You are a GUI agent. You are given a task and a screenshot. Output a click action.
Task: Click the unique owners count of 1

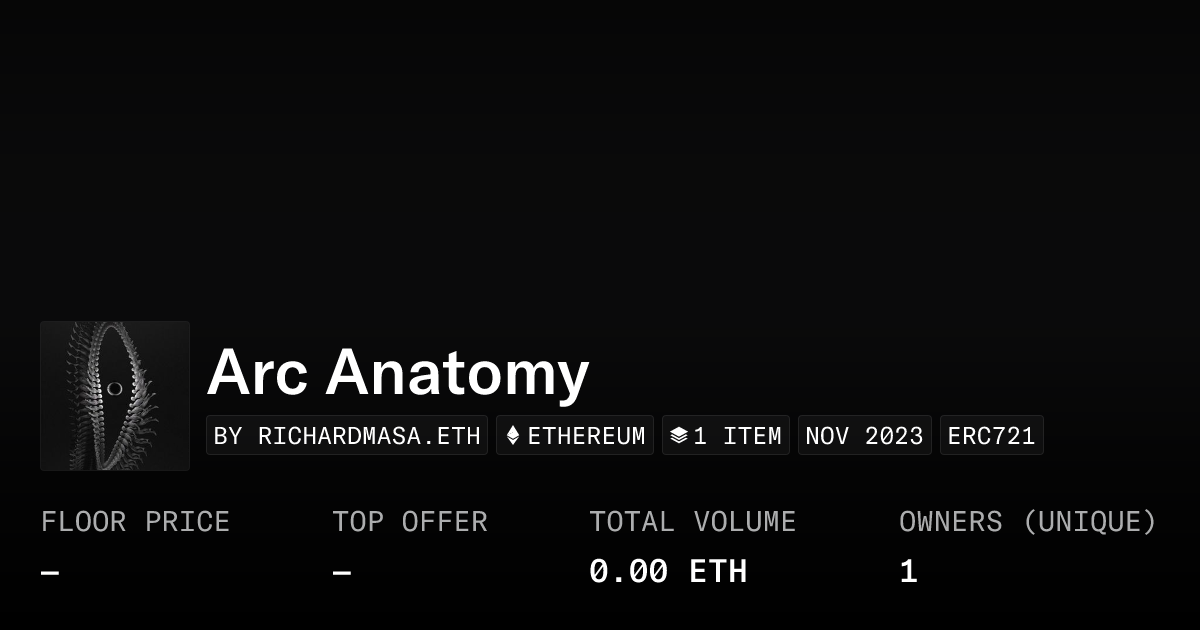(x=908, y=572)
